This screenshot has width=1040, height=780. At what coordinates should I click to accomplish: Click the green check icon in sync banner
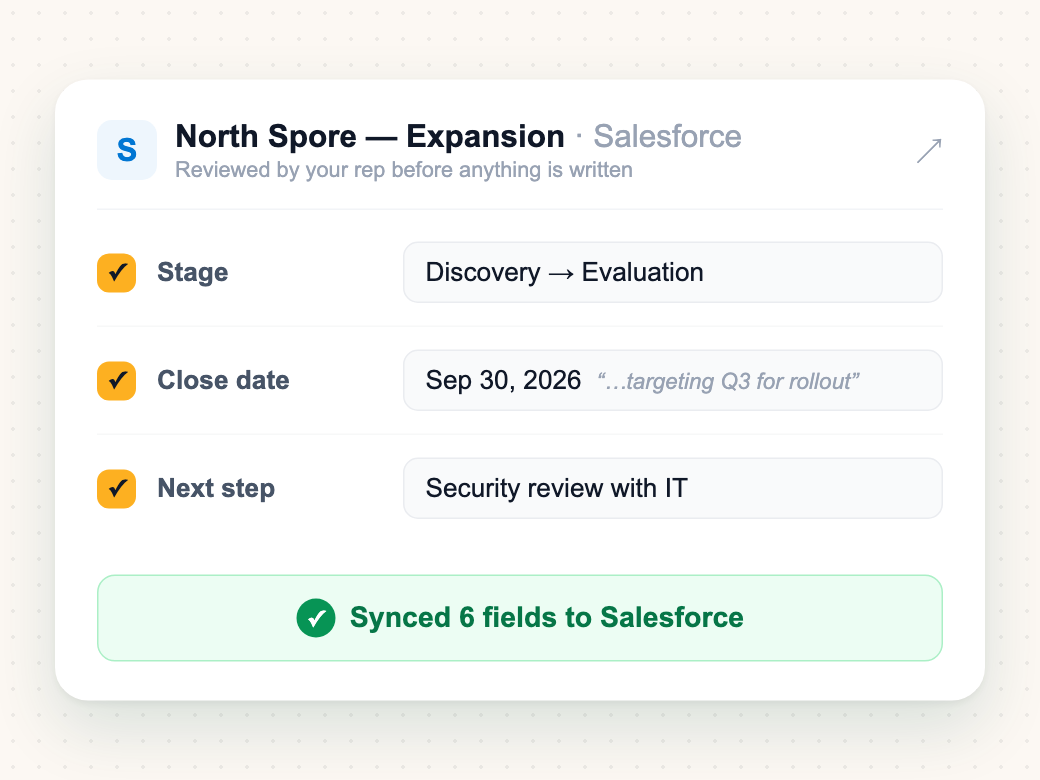[316, 618]
